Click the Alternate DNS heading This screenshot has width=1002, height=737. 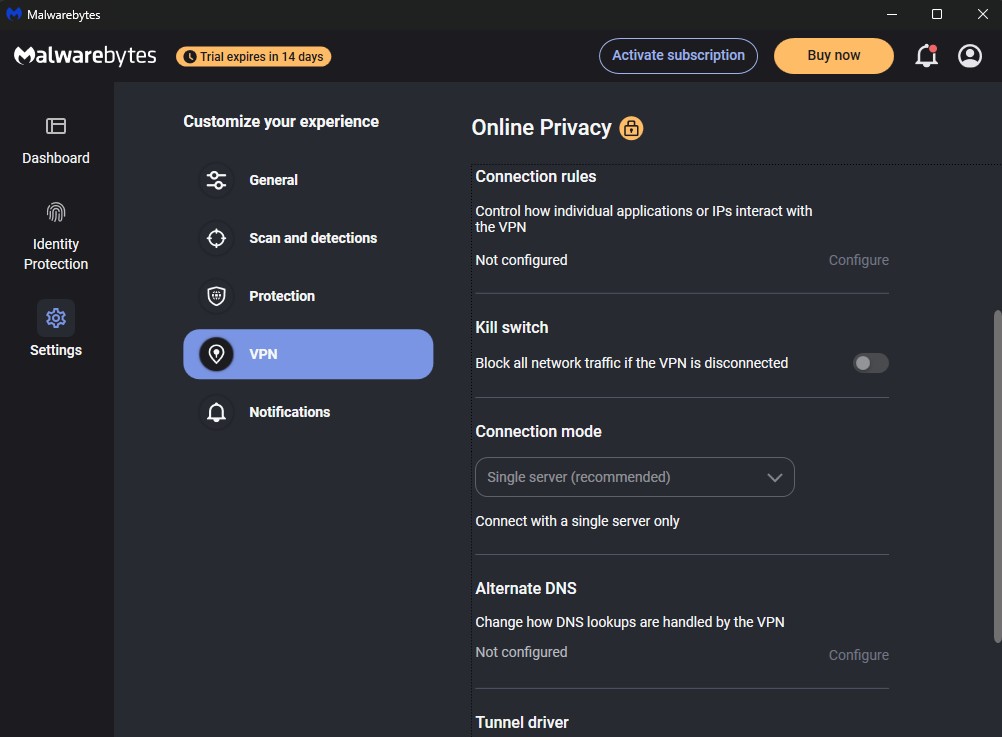pos(526,588)
